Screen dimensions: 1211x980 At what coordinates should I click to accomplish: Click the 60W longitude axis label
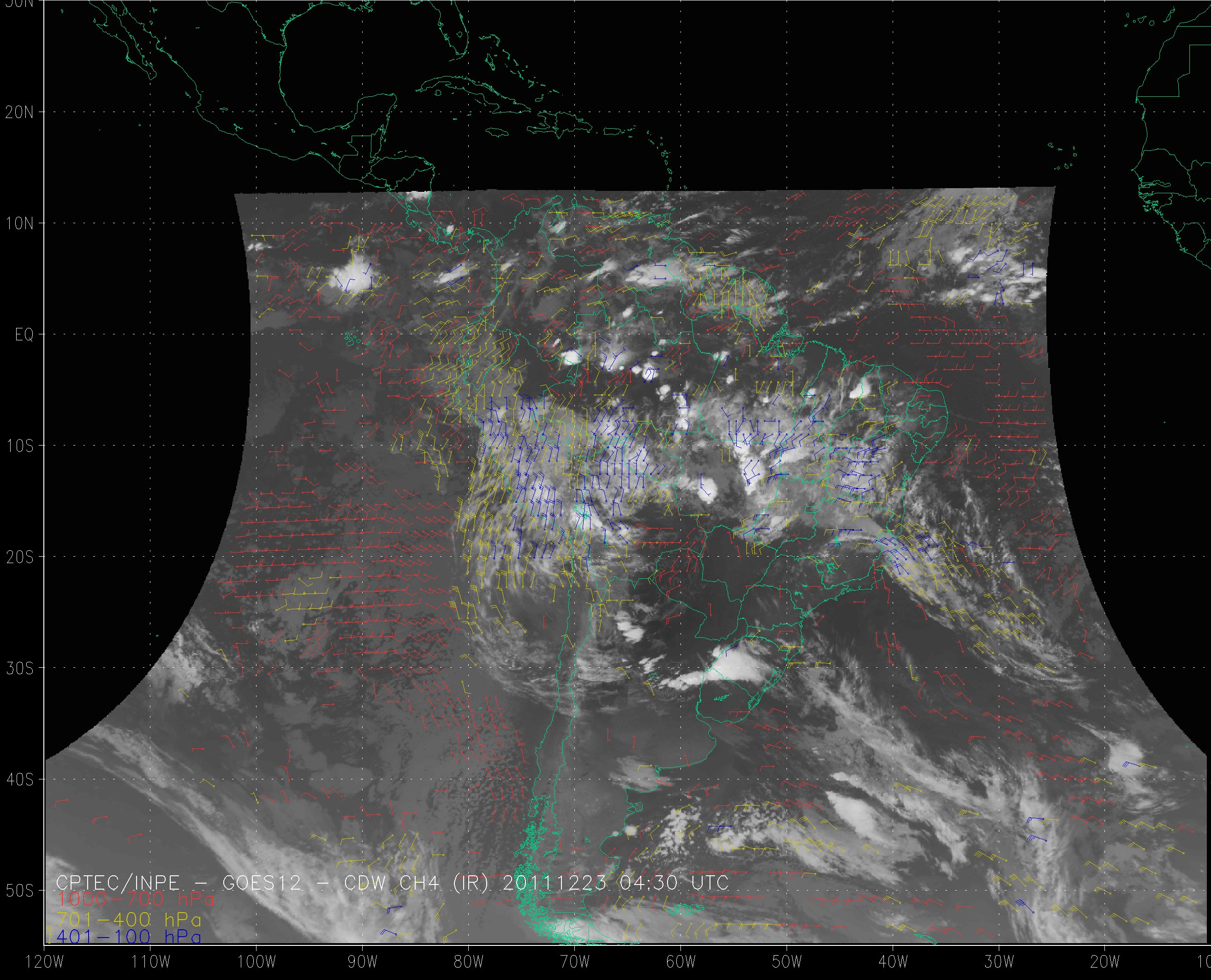click(x=681, y=962)
